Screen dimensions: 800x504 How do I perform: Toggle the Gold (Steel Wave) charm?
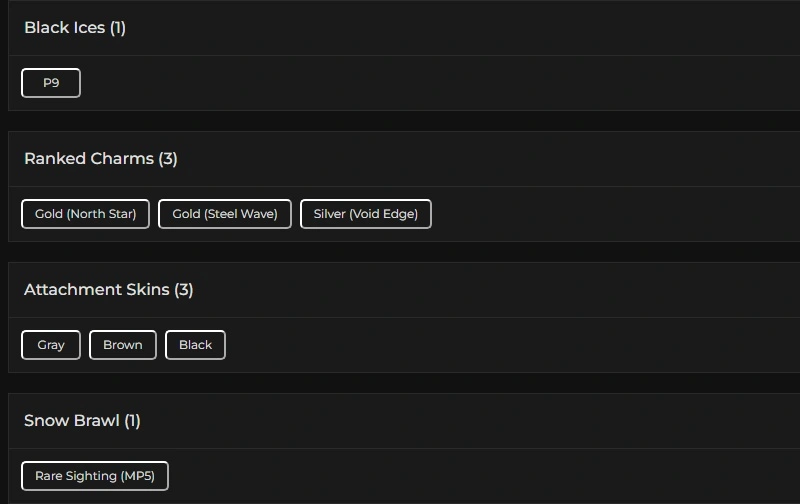point(225,214)
